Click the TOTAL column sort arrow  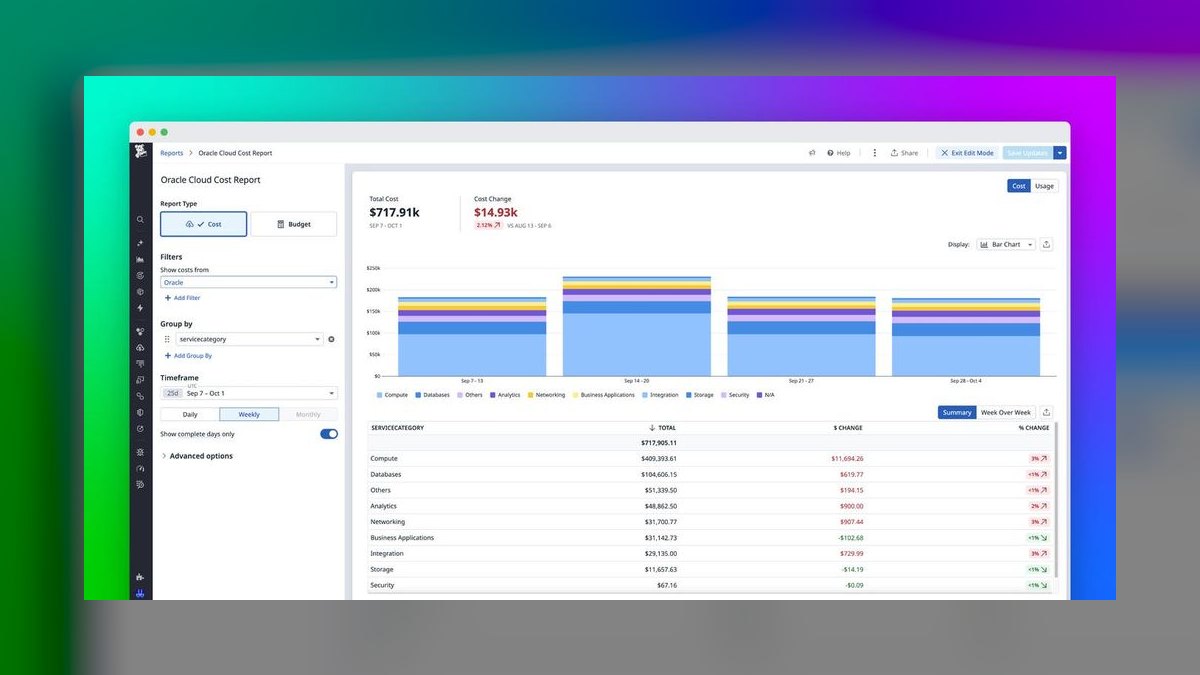[653, 428]
